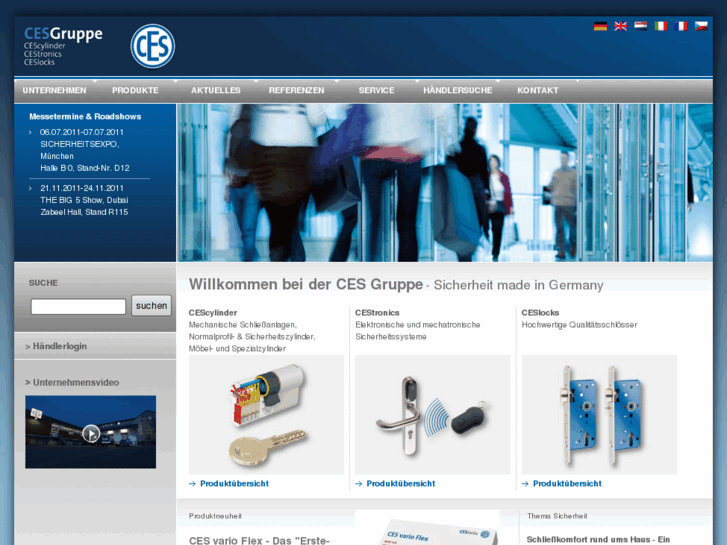This screenshot has height=545, width=727.
Task: Open Produktübersicht under CEStronics
Action: [x=401, y=483]
